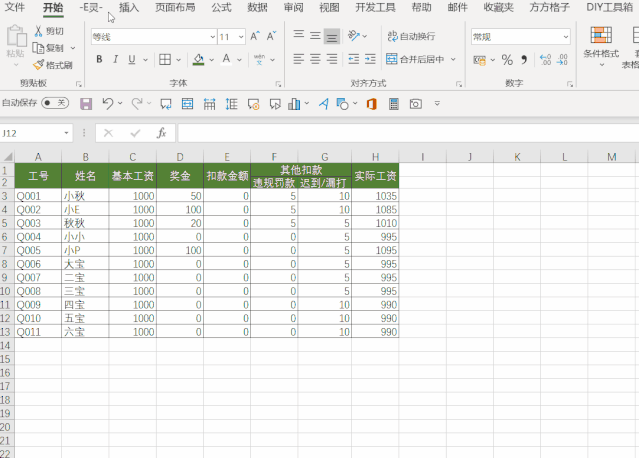Open the number format (常规) dropdown

point(566,37)
